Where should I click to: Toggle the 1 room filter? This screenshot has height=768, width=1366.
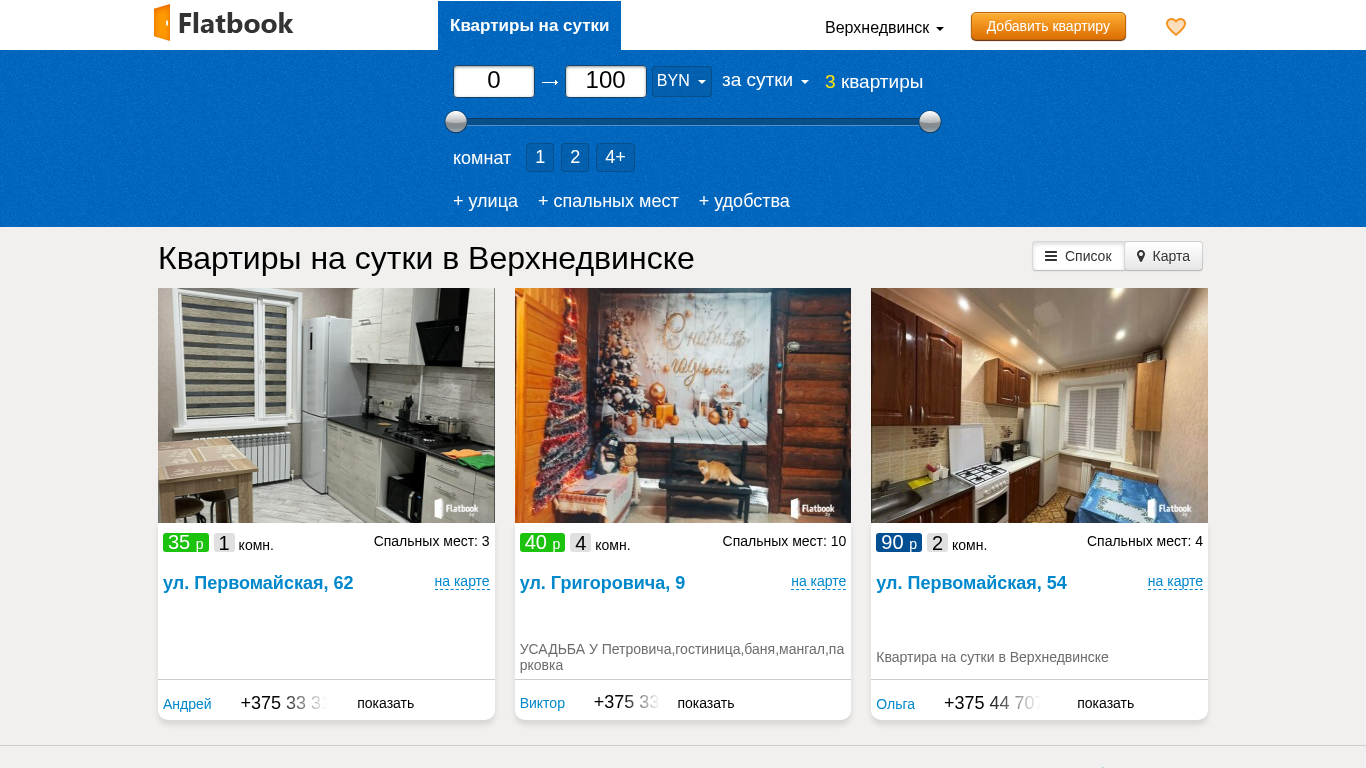540,157
